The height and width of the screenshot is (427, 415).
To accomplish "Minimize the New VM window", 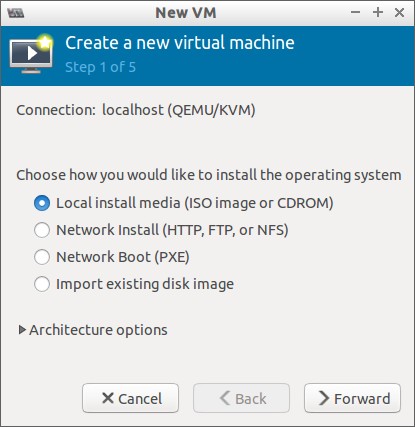I will click(x=356, y=13).
